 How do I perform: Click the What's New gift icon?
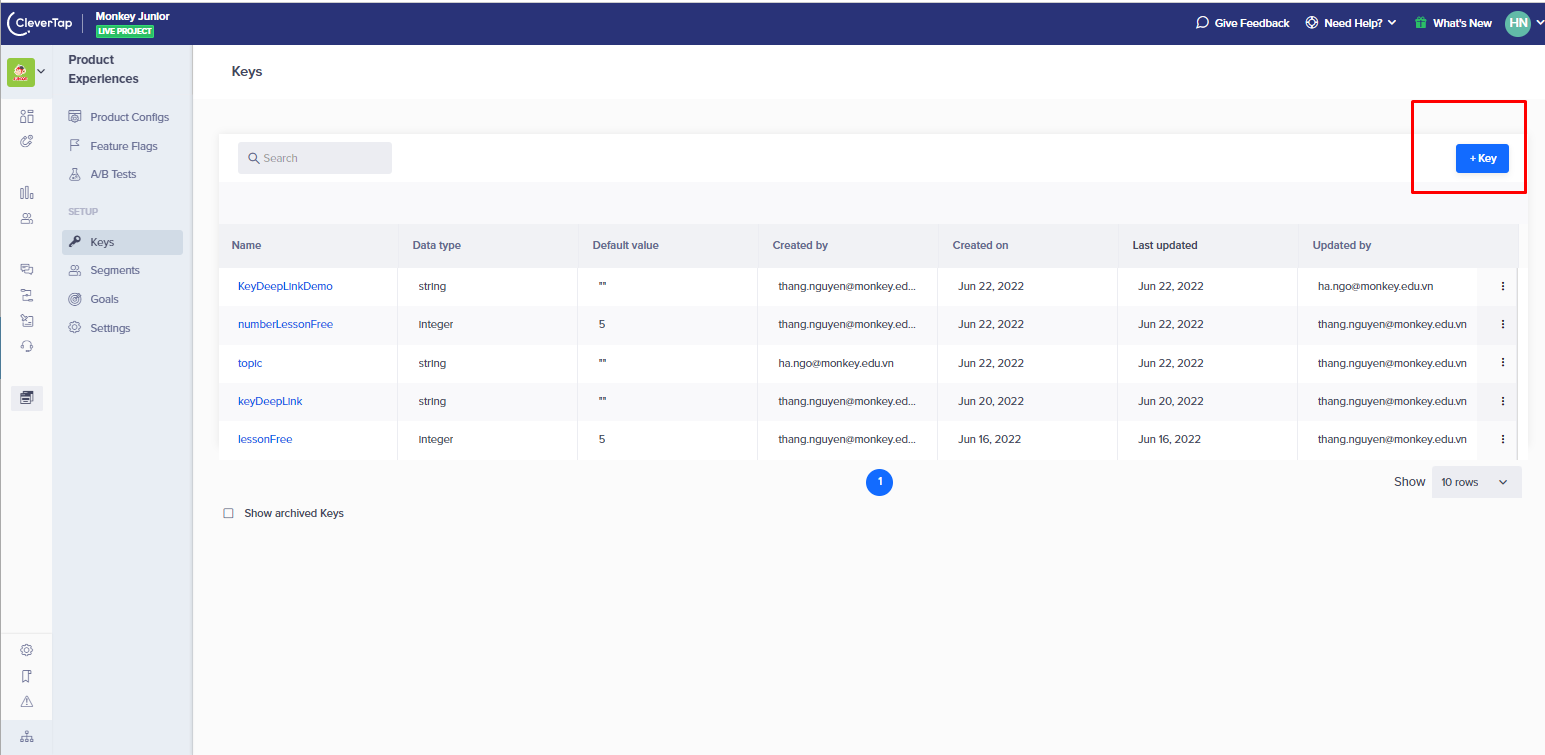[1420, 23]
